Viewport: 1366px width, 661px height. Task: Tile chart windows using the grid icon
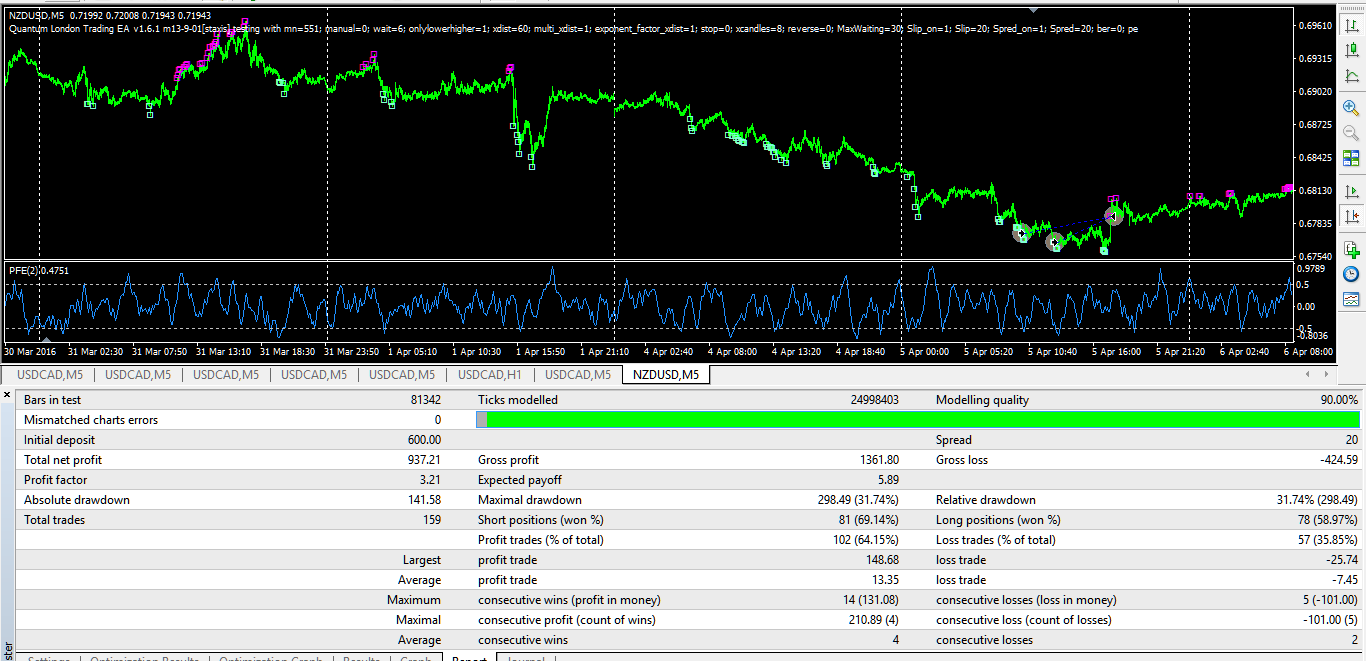pos(1351,158)
